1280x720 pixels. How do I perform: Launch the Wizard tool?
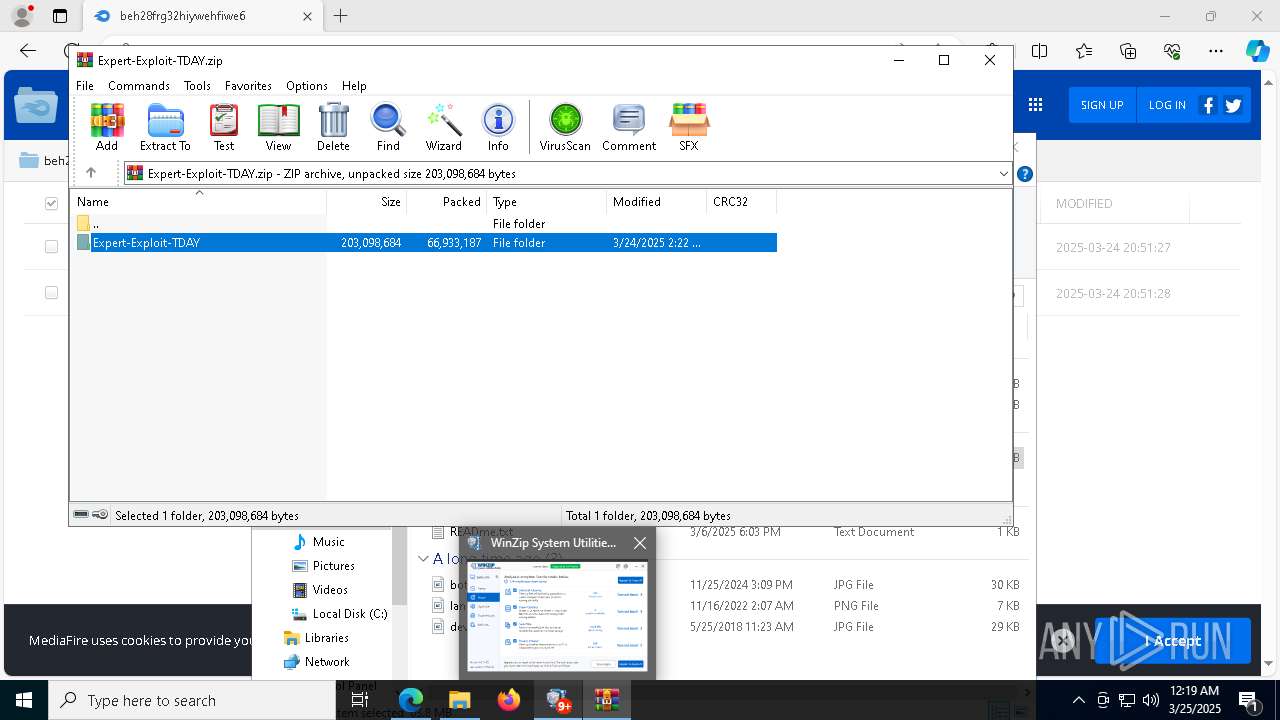(443, 127)
